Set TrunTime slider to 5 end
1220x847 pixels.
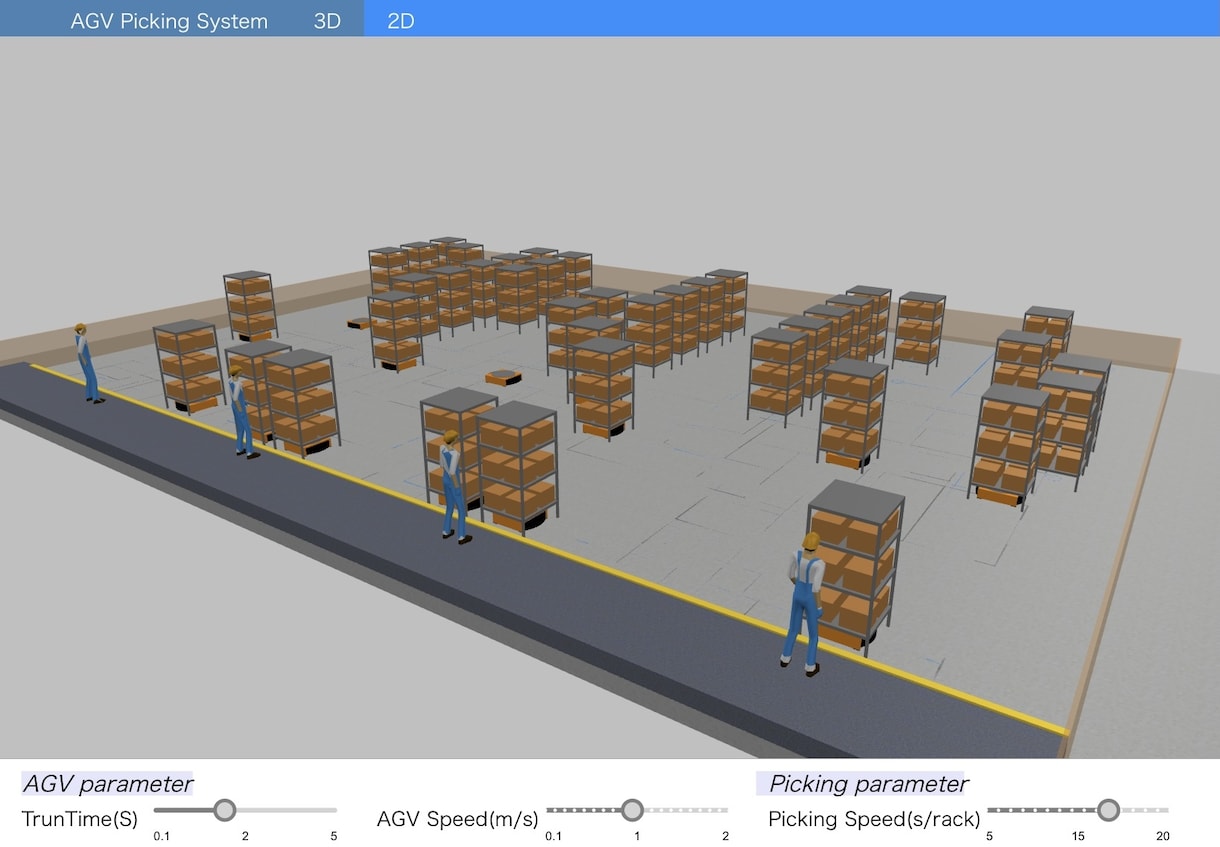334,809
